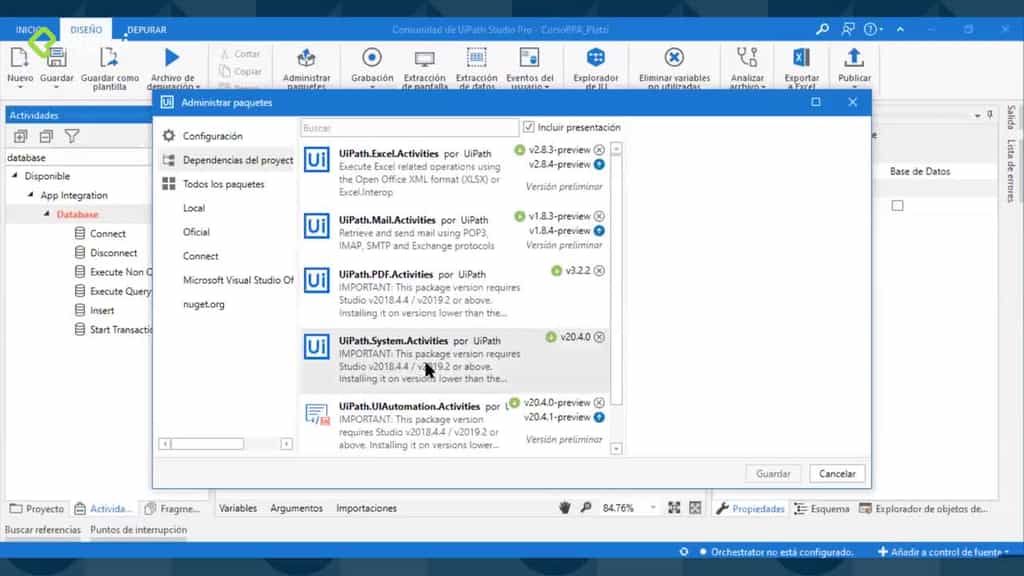Click the feedback icon in title bar
This screenshot has height=576, width=1024.
point(848,29)
